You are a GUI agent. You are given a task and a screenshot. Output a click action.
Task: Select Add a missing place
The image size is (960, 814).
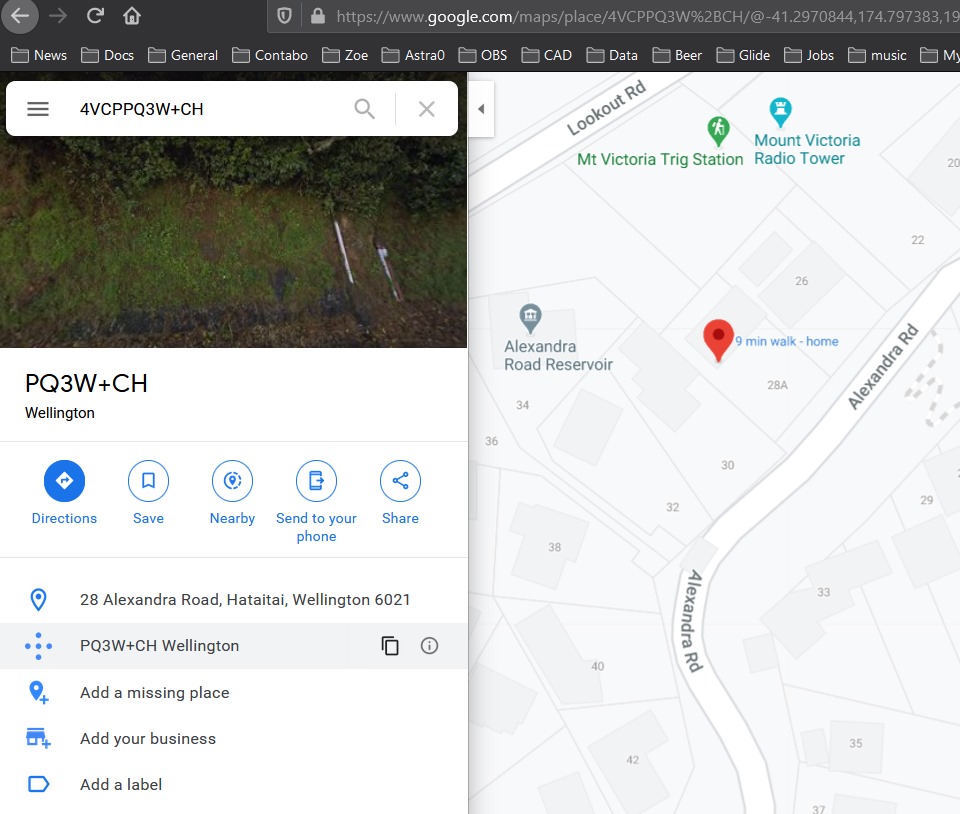click(154, 692)
